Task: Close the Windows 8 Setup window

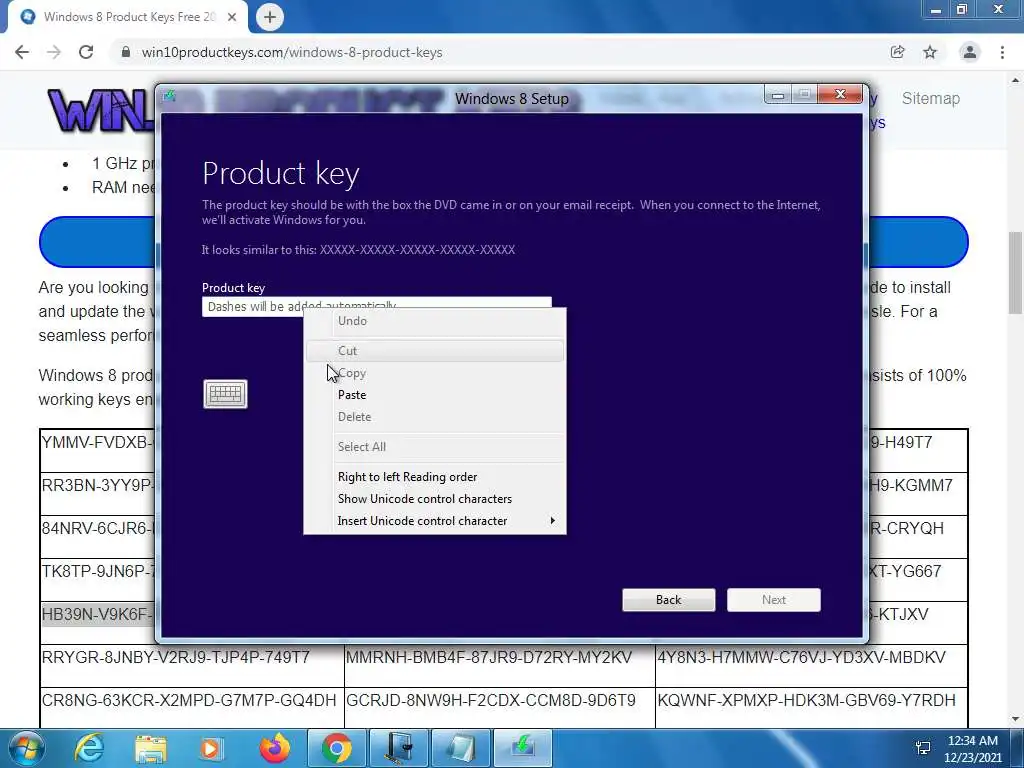Action: click(840, 95)
